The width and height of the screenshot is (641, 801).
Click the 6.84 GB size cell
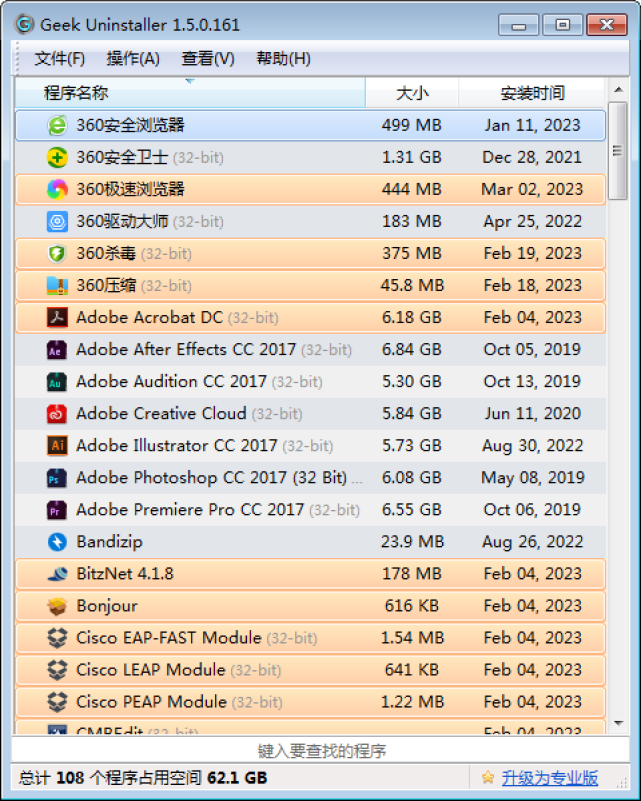pyautogui.click(x=412, y=350)
